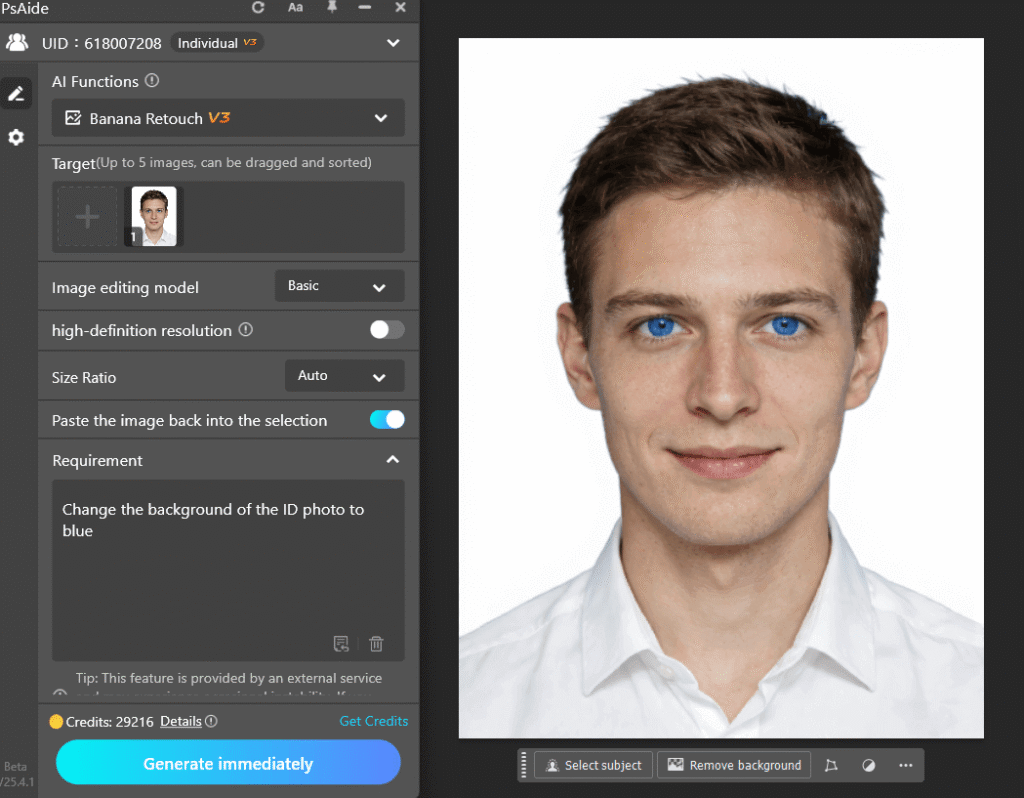
Task: Open the Size Ratio dropdown set to Auto
Action: (x=344, y=376)
